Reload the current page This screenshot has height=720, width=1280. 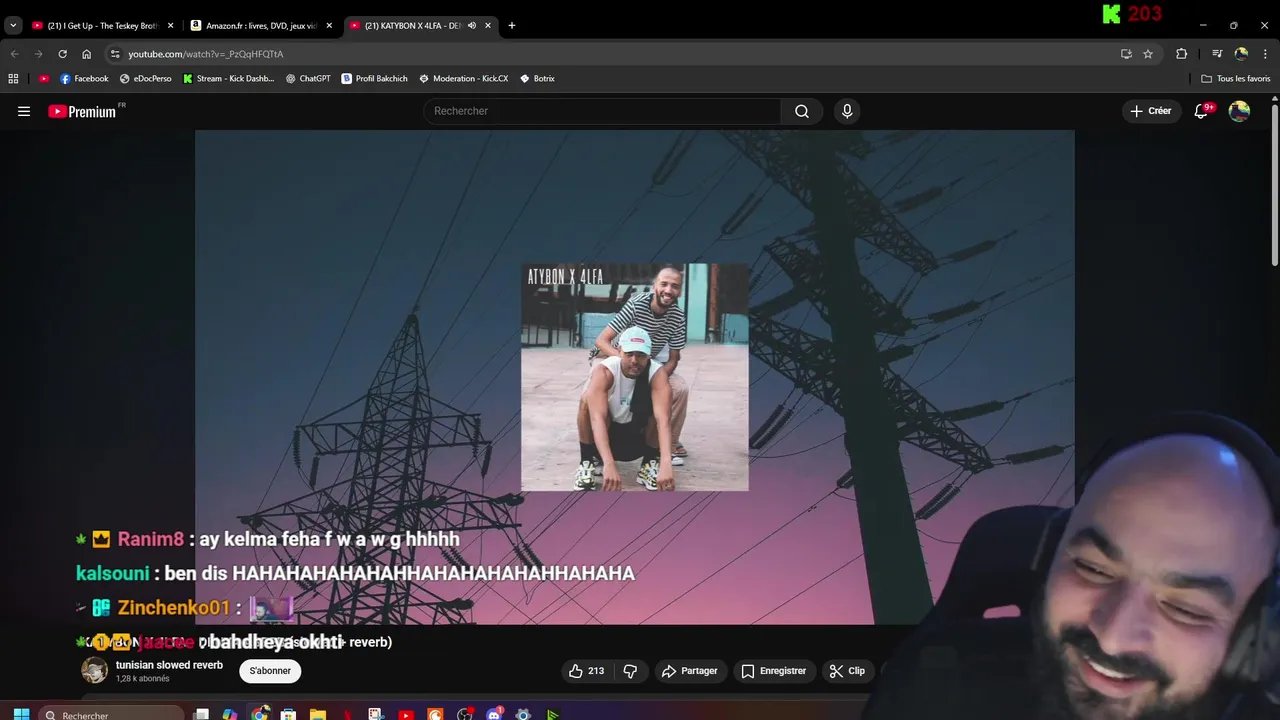click(62, 54)
